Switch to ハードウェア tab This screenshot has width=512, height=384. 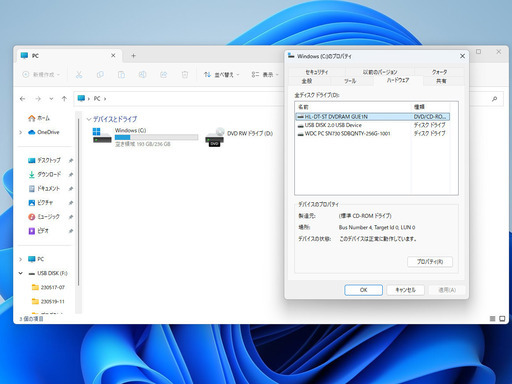point(398,80)
